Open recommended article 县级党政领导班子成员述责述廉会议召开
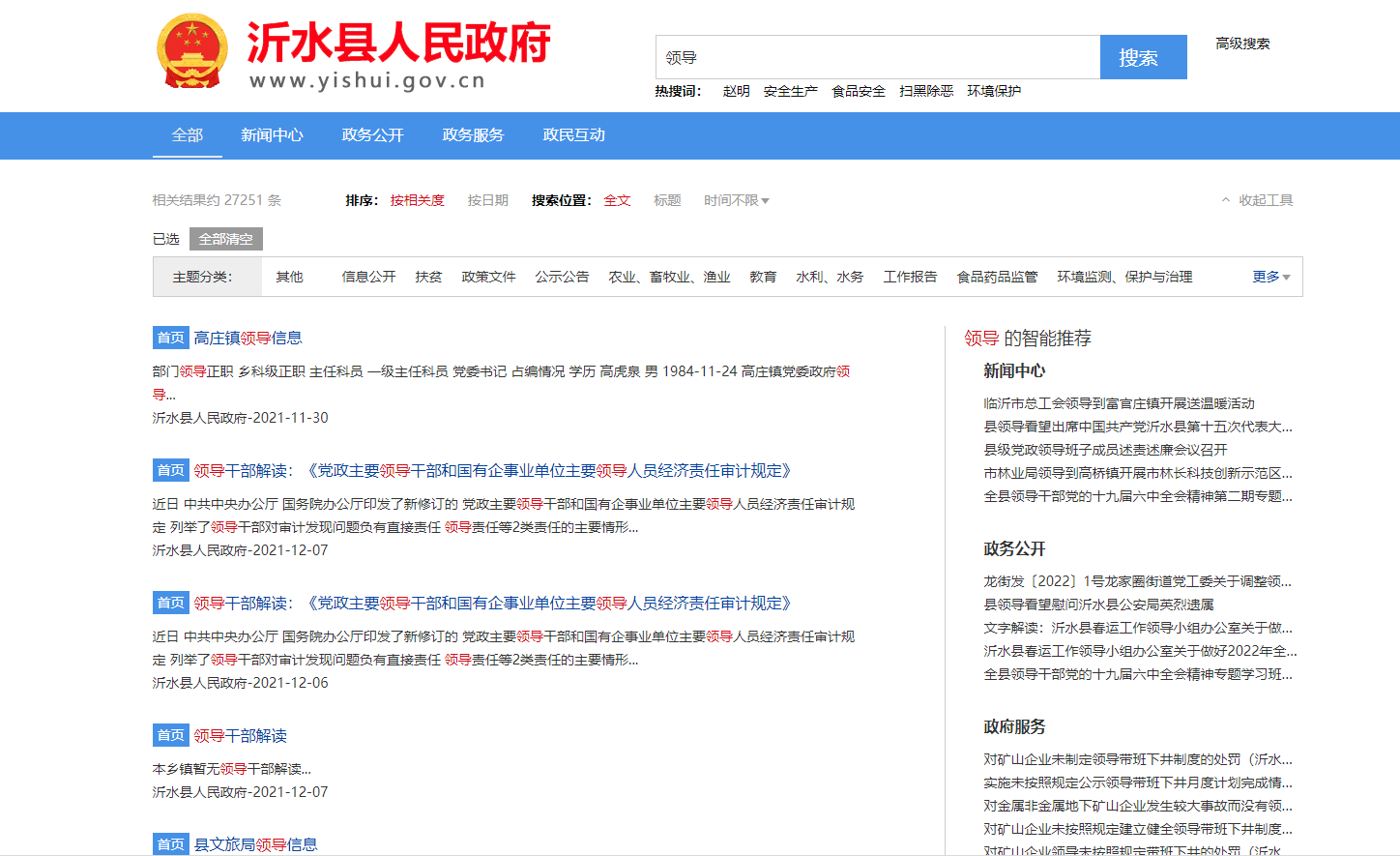 pos(1105,450)
